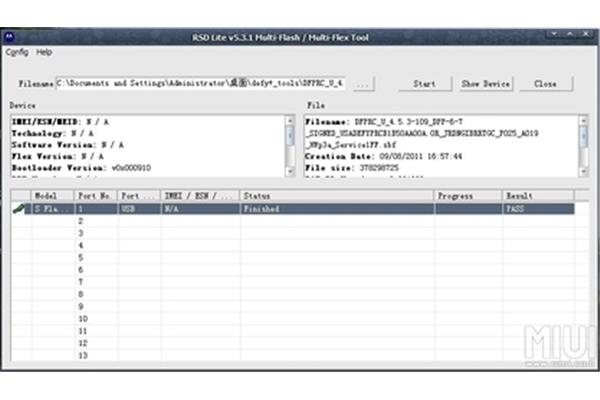Click the 'Creation Date' line in File panel

point(383,156)
